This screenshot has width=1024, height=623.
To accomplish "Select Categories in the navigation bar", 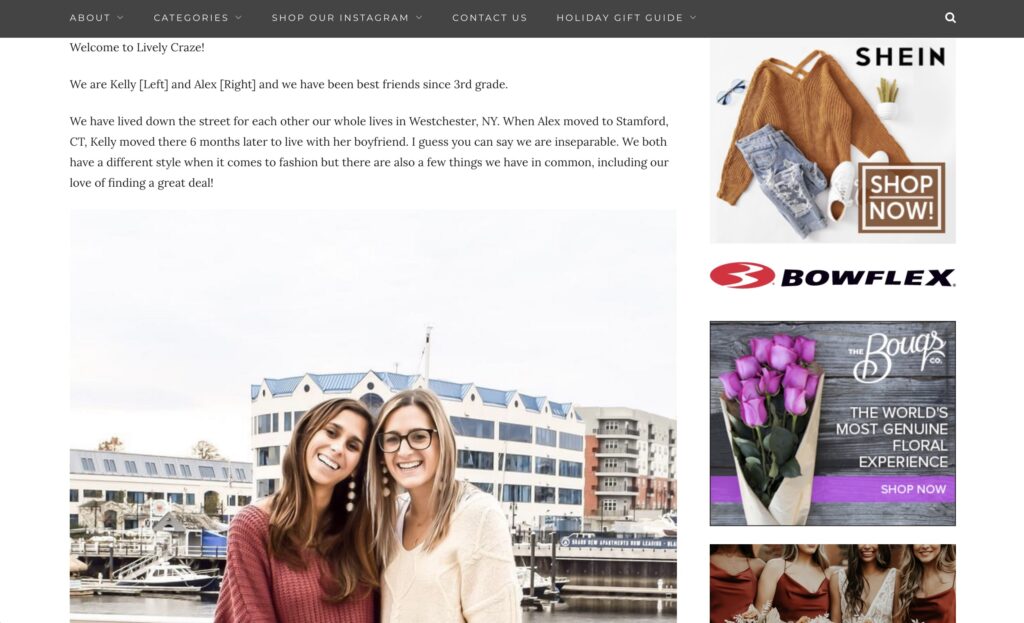I will tap(191, 18).
